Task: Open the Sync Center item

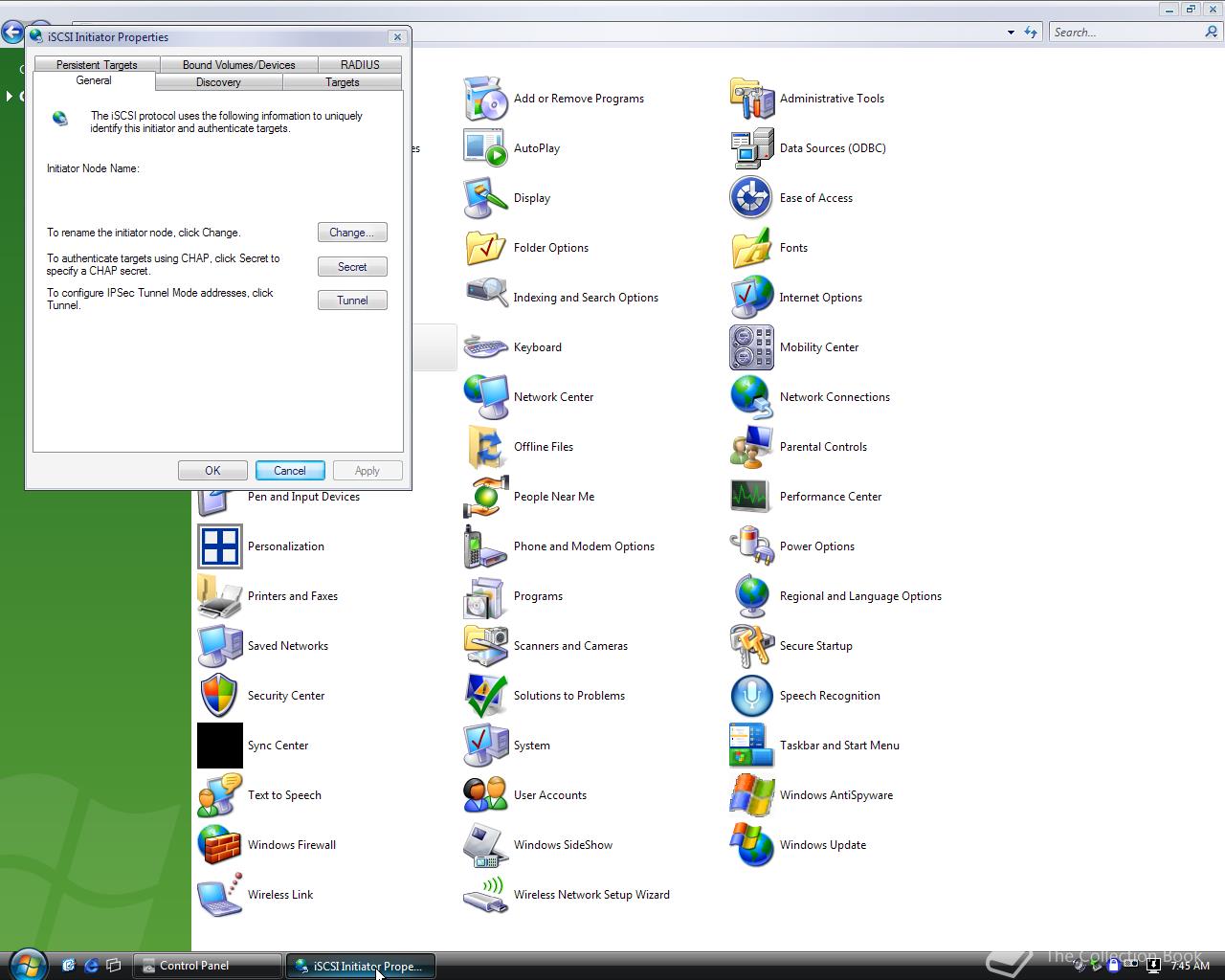Action: [220, 746]
